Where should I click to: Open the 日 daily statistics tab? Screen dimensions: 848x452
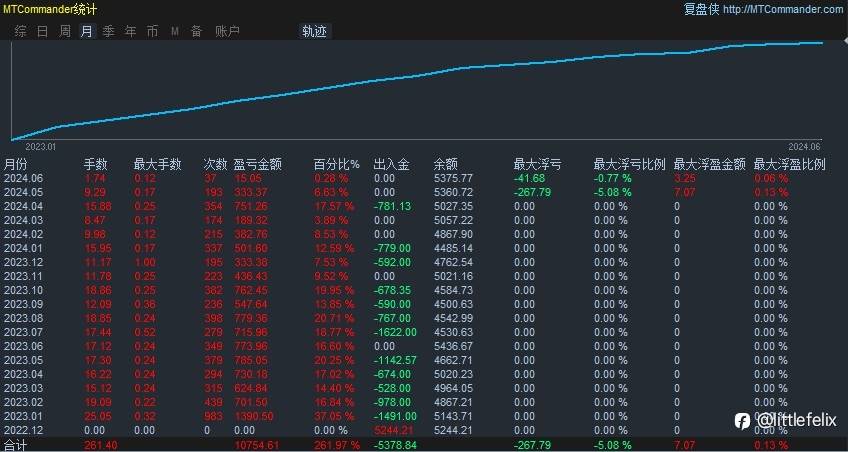pos(43,31)
